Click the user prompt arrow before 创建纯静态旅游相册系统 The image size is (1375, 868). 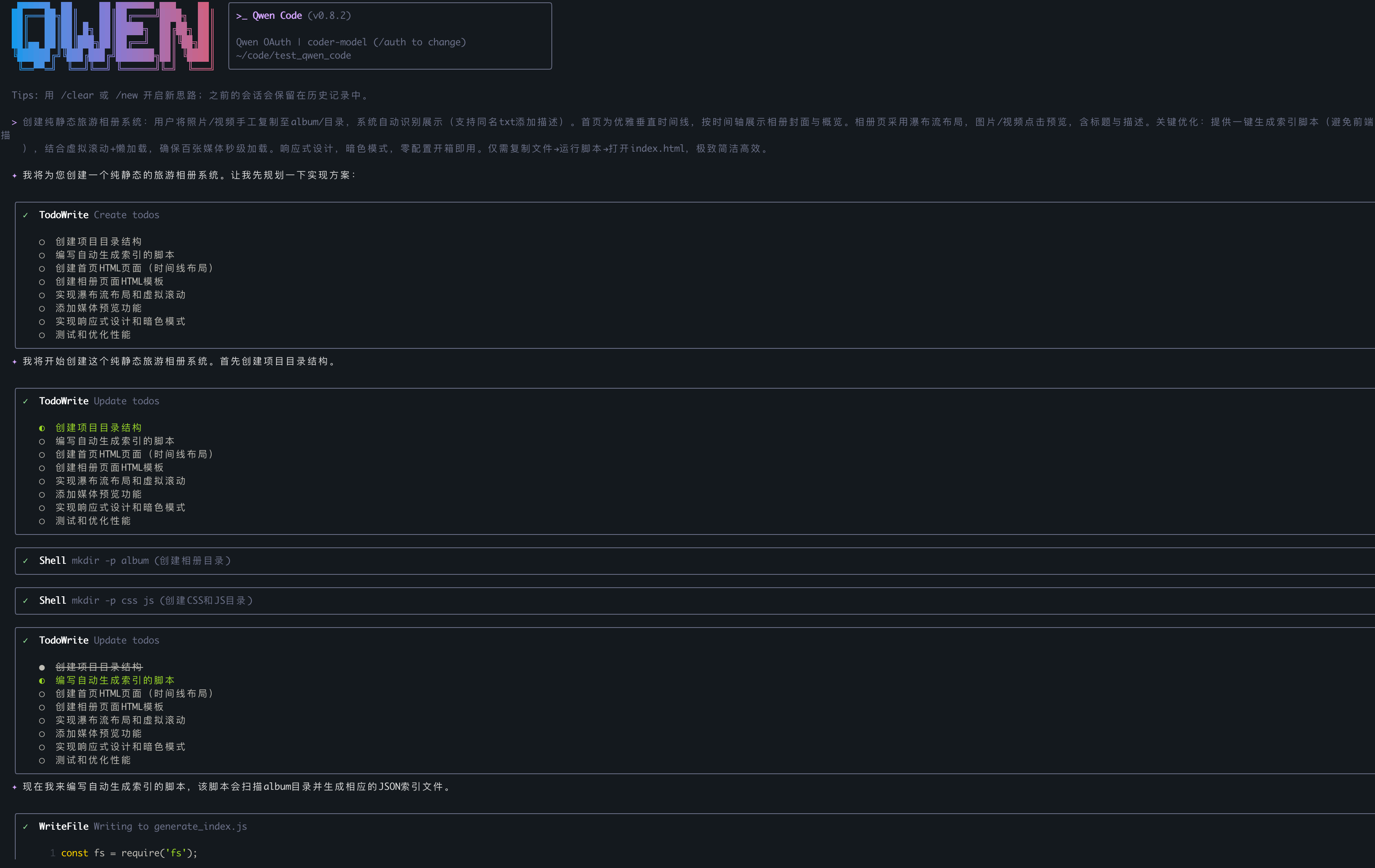pyautogui.click(x=14, y=122)
